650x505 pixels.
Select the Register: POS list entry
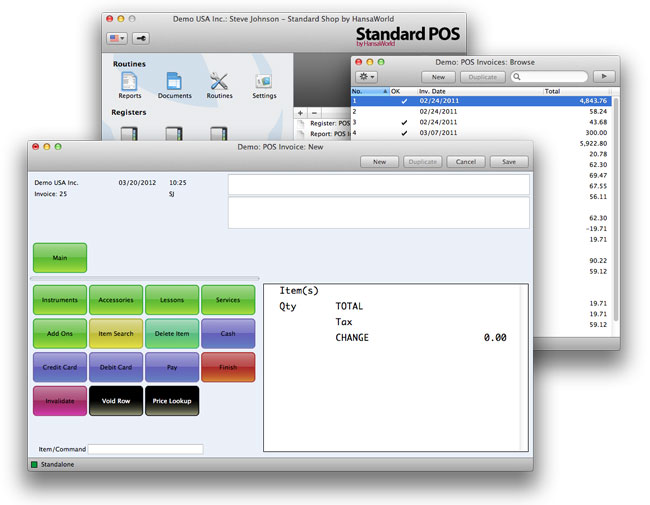click(325, 123)
